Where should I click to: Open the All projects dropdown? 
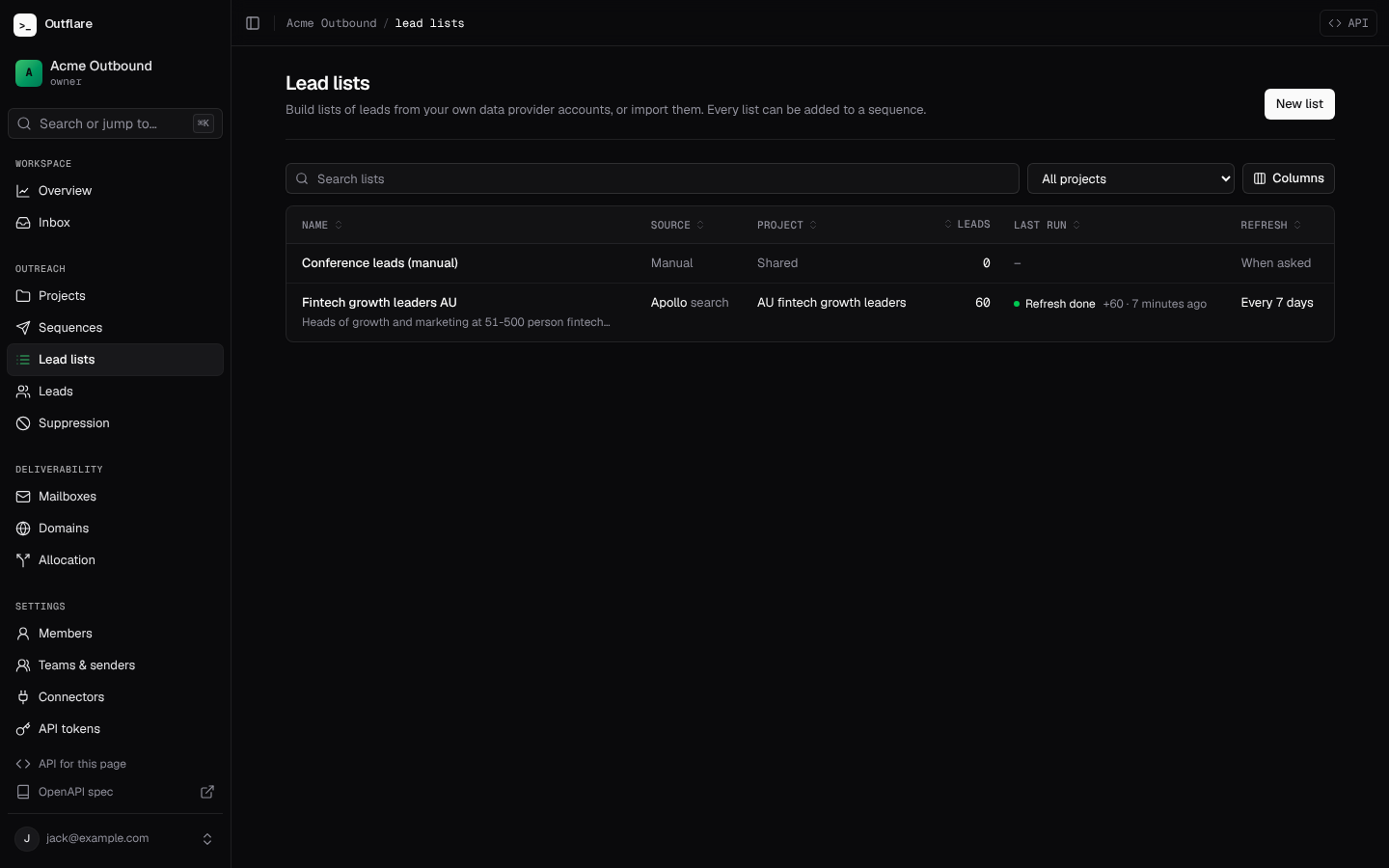pos(1130,178)
